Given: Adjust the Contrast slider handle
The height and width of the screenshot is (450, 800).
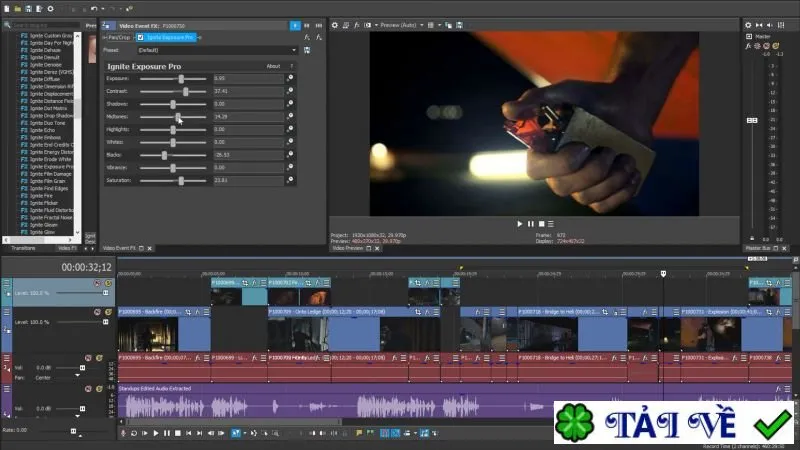Looking at the screenshot, I should pos(186,91).
